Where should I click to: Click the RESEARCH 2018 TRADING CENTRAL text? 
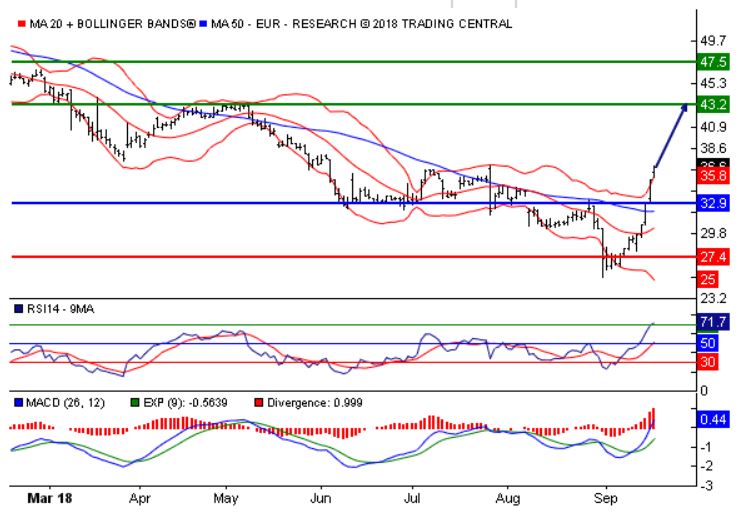pos(402,24)
